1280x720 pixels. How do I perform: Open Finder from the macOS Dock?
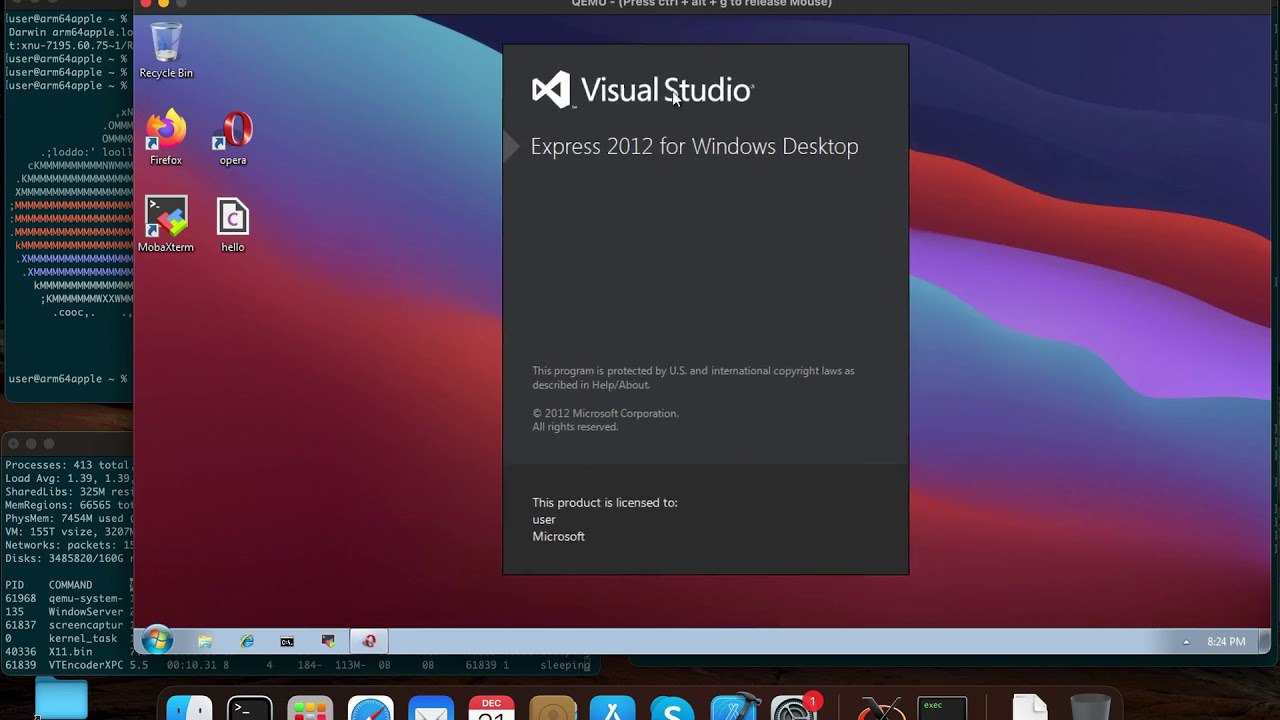tap(189, 708)
